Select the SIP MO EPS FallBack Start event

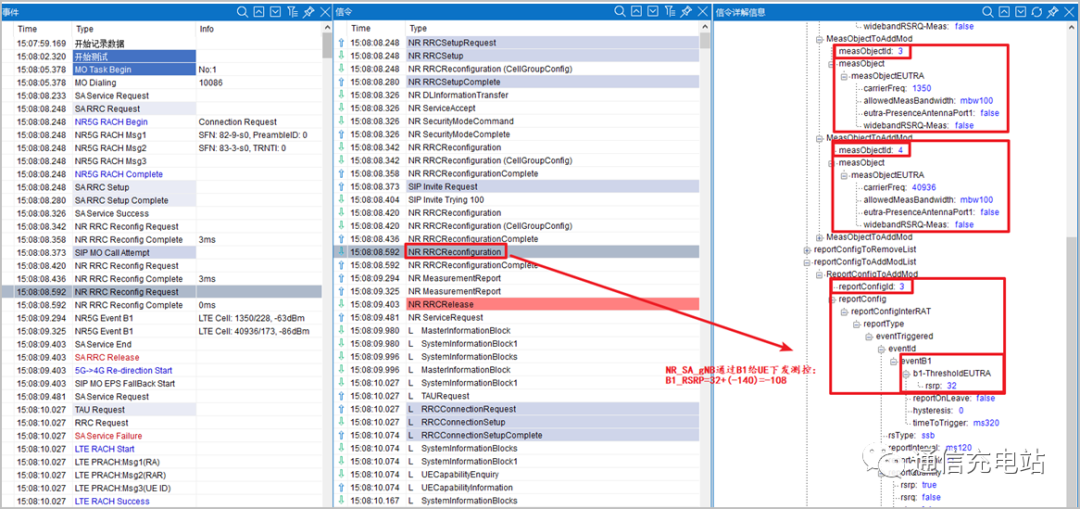point(162,384)
